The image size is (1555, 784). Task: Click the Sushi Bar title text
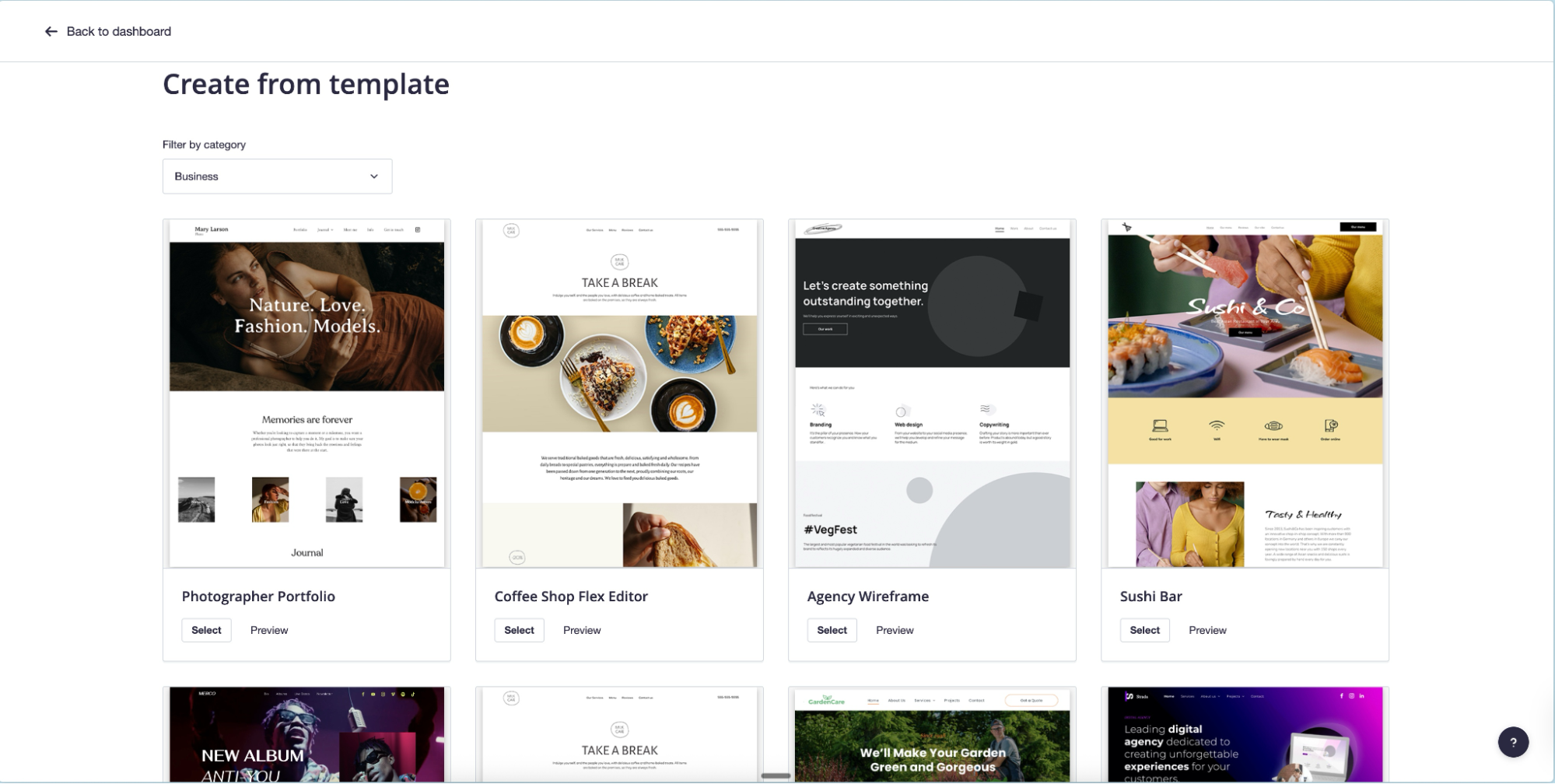point(1150,597)
